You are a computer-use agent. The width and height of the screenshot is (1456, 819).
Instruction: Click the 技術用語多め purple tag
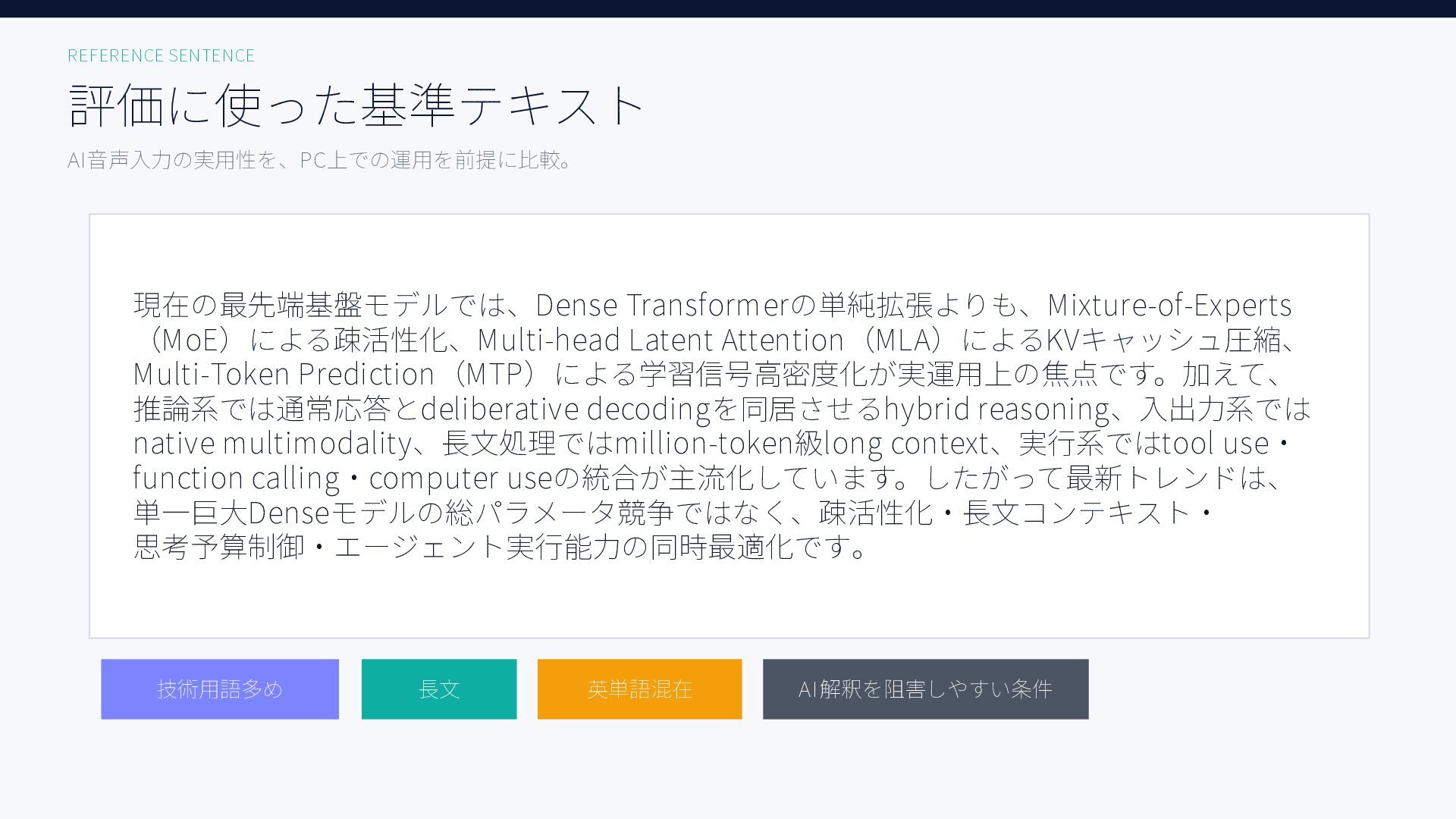219,689
